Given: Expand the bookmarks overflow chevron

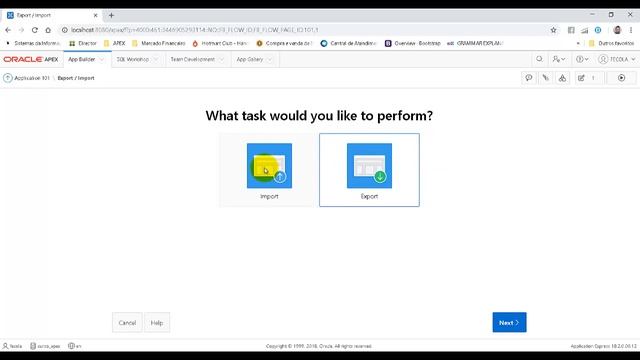Looking at the screenshot, I should pyautogui.click(x=578, y=43).
